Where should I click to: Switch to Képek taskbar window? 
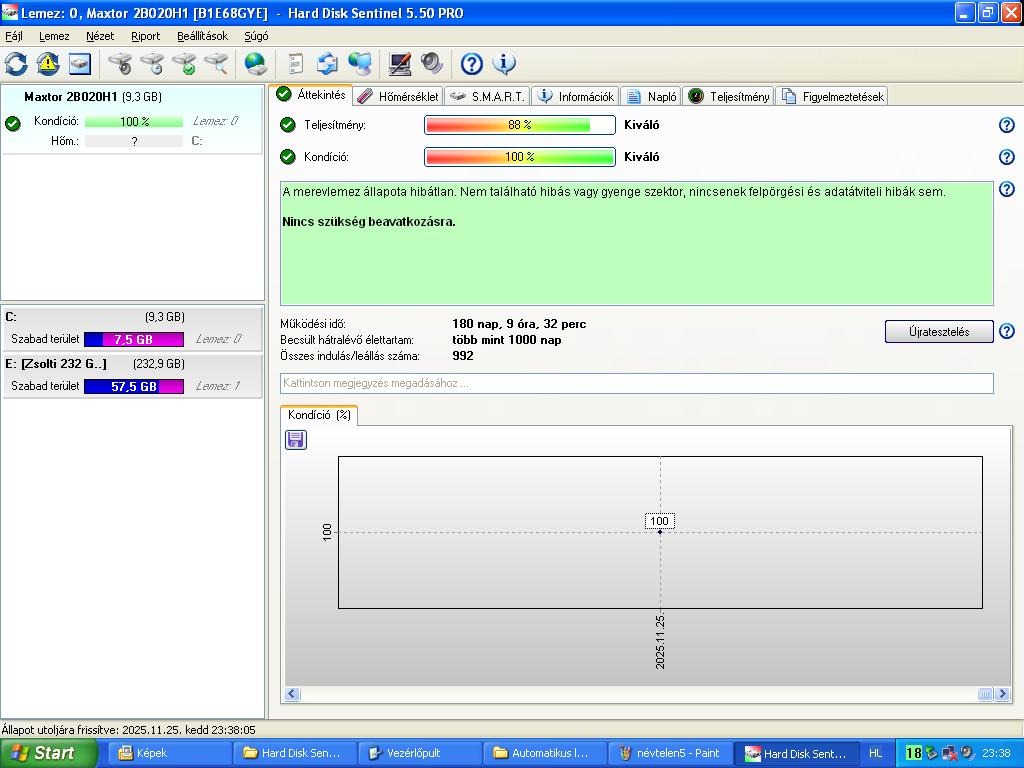168,754
